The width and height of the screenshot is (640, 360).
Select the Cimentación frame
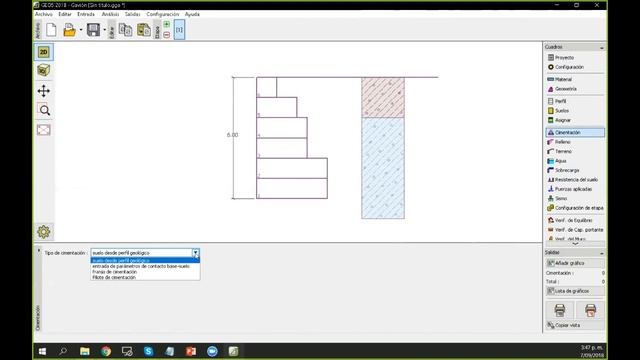(575, 132)
